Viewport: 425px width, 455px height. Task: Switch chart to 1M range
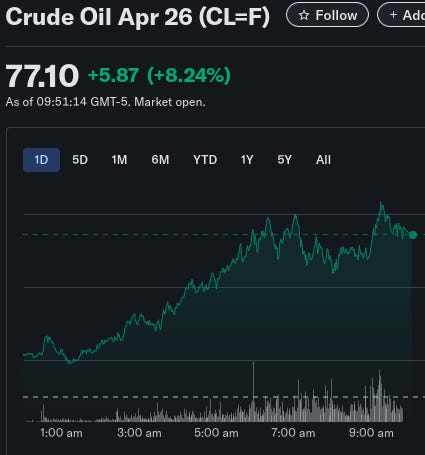(119, 160)
